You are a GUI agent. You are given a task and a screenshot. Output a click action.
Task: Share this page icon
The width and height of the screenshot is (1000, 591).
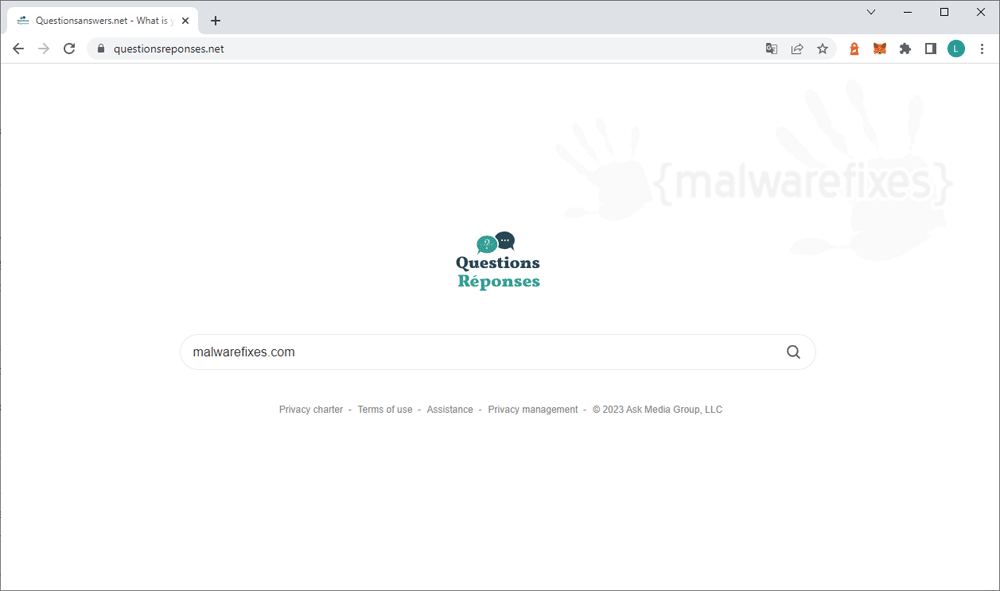(x=797, y=48)
